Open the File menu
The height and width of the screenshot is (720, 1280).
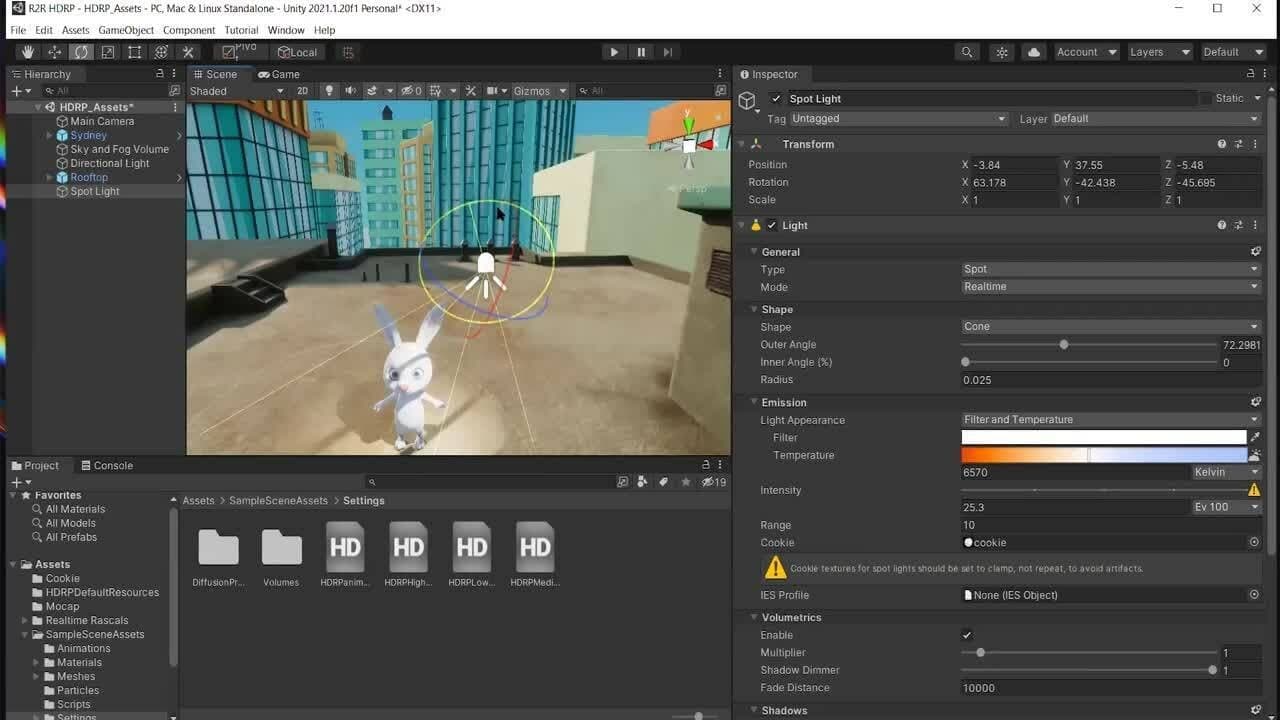(18, 30)
